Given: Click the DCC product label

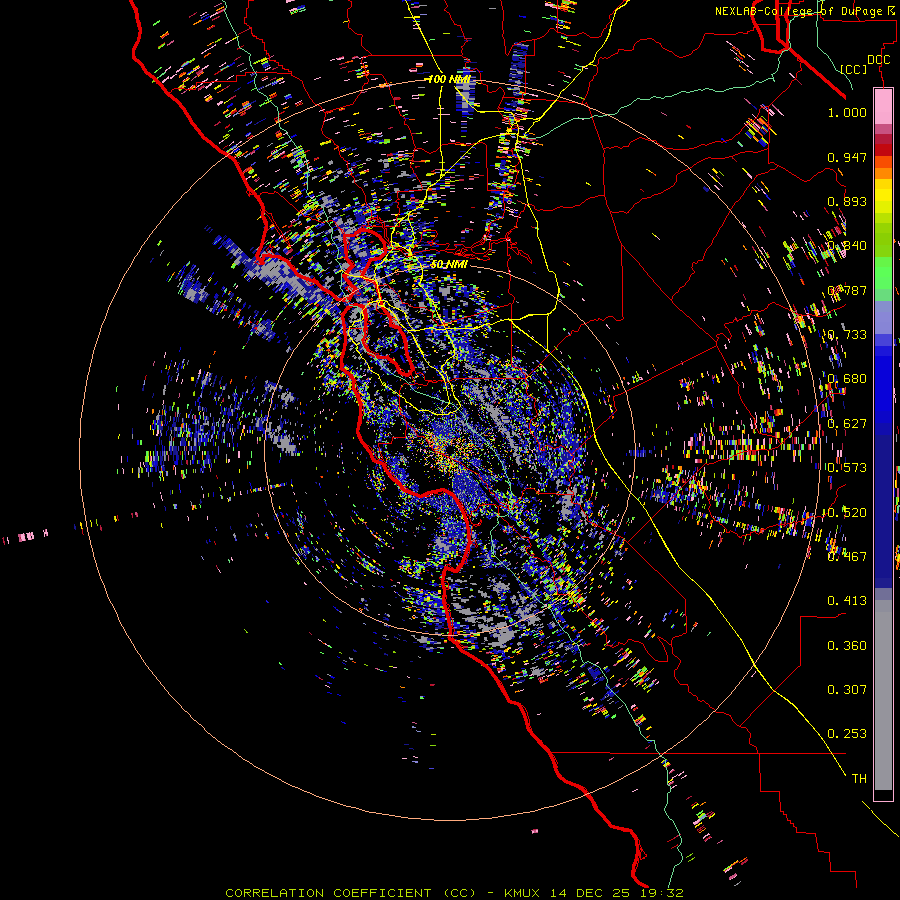Looking at the screenshot, I should point(878,60).
